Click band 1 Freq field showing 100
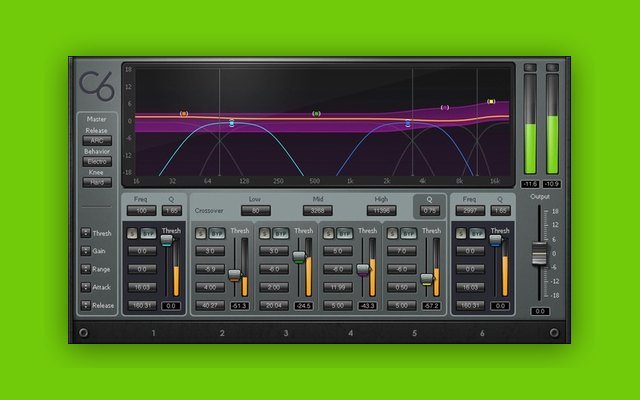Viewport: 640px width, 400px height. click(x=141, y=211)
